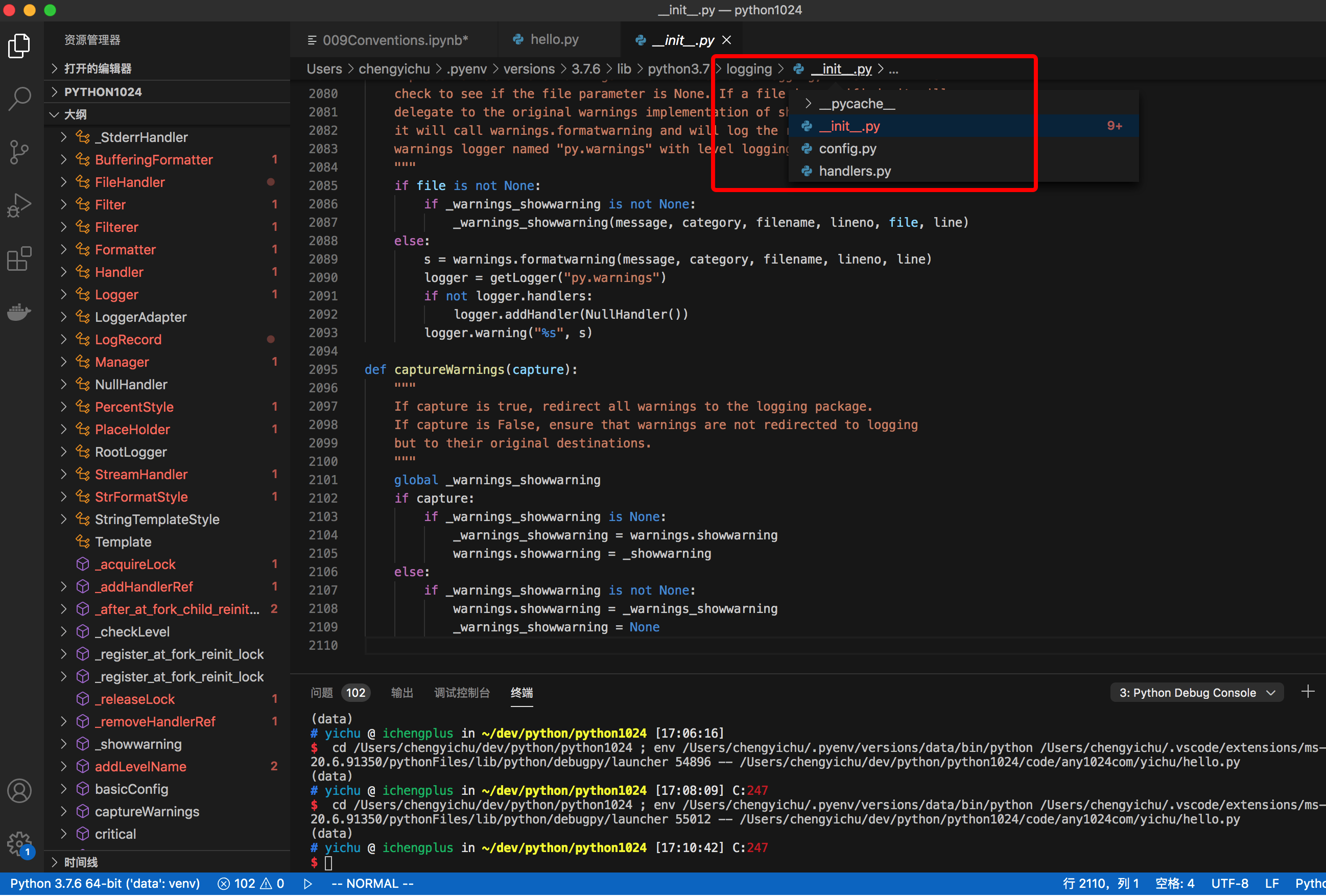Open the Source Control view icon
This screenshot has height=896, width=1326.
[x=19, y=152]
